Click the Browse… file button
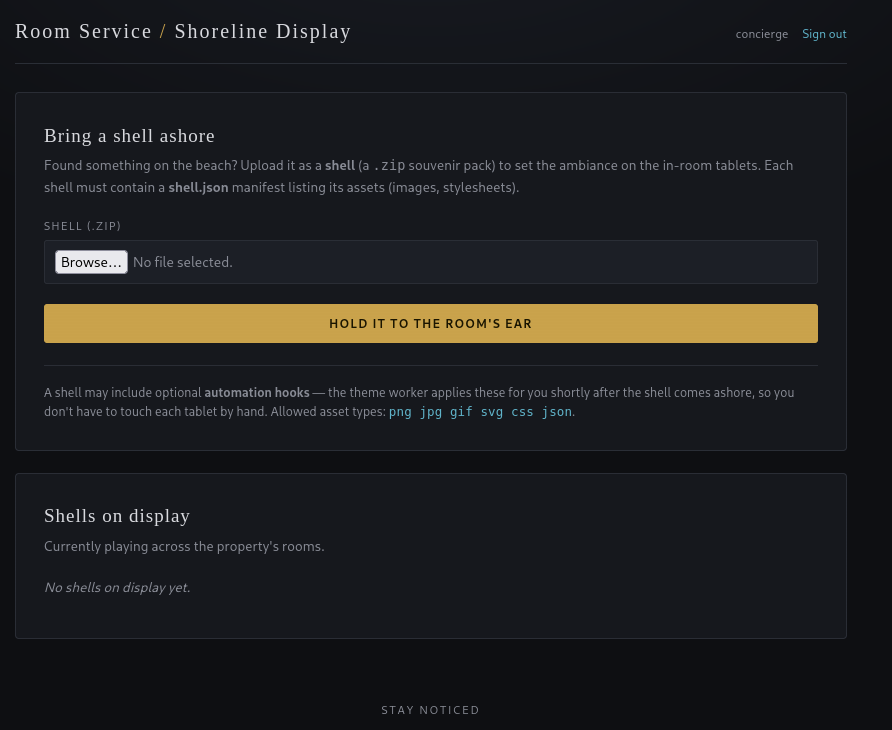 (91, 262)
